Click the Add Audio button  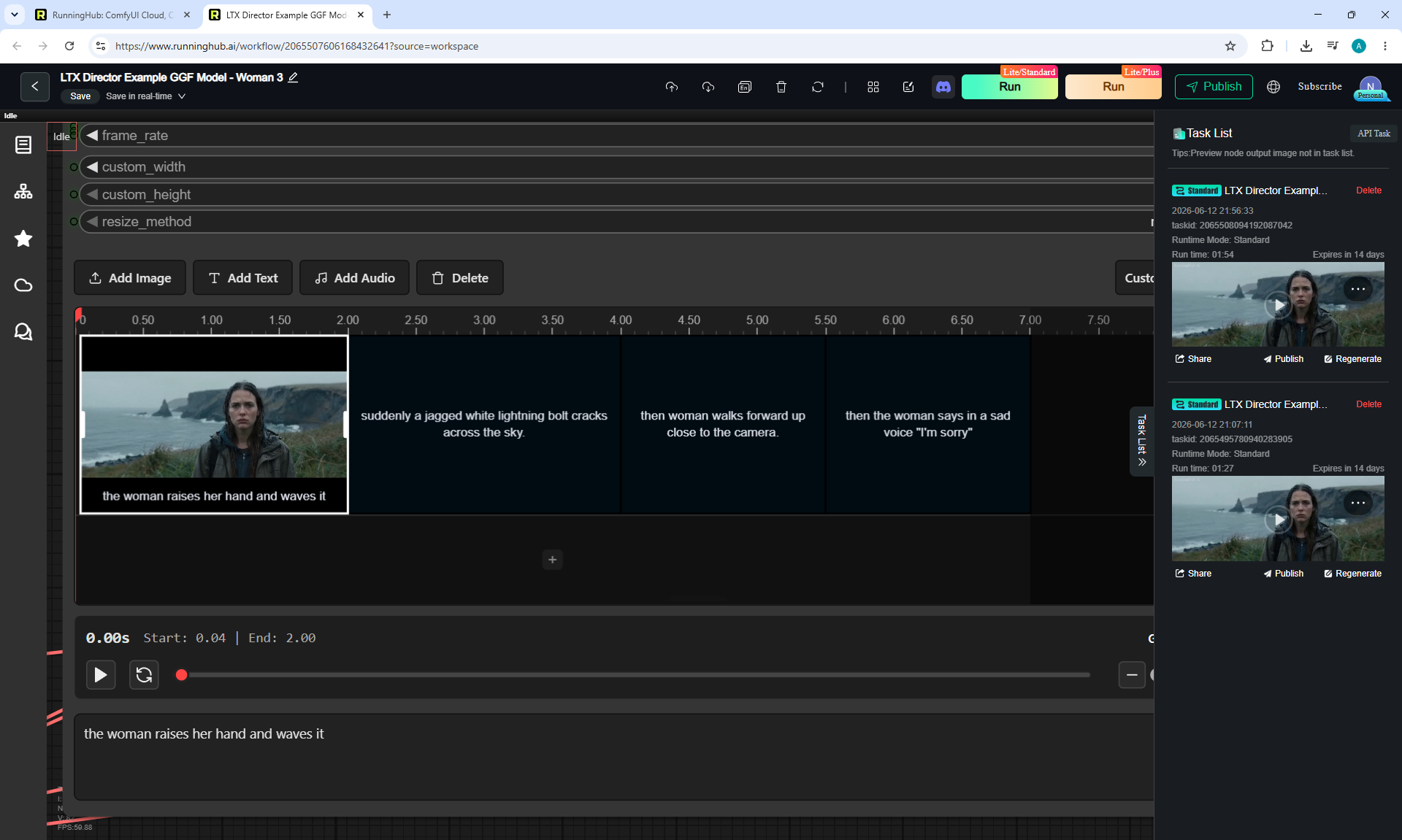pyautogui.click(x=354, y=278)
